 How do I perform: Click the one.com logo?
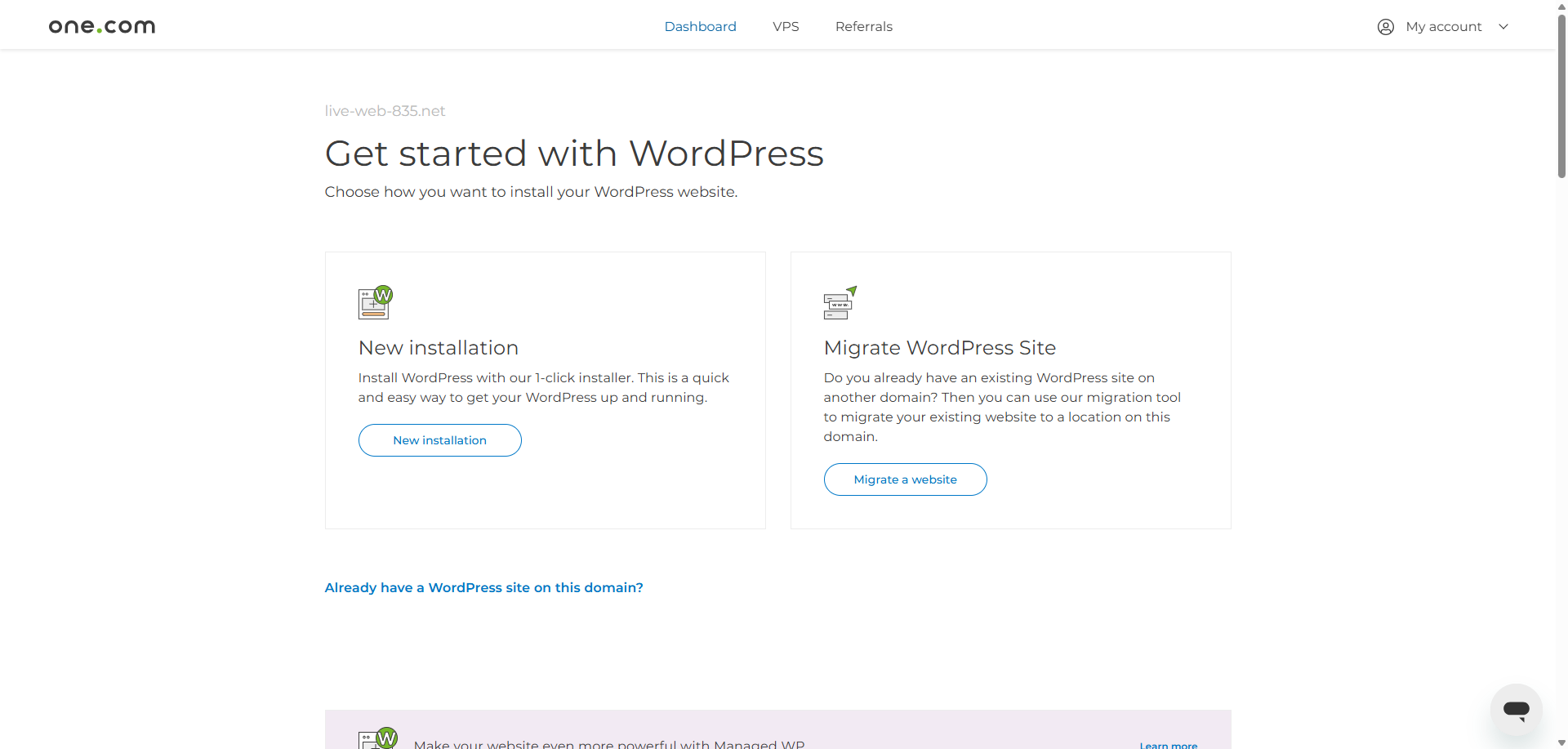(102, 26)
